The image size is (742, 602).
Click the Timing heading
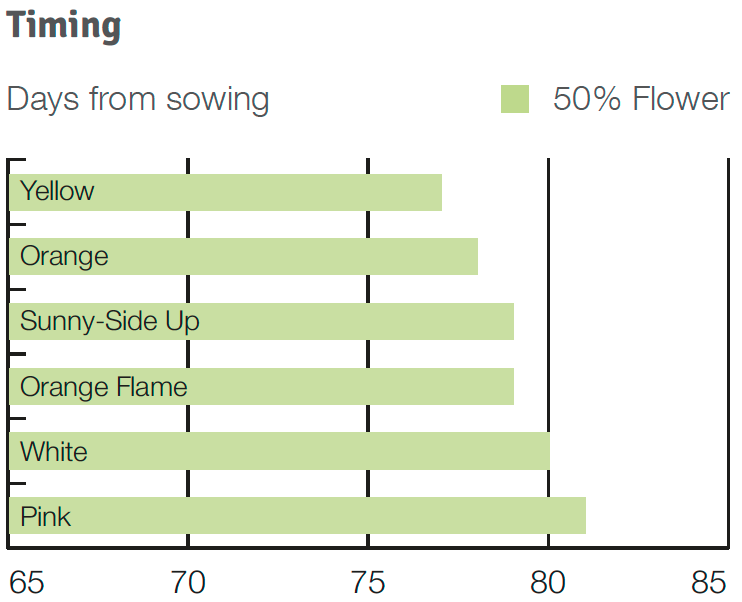pos(63,27)
